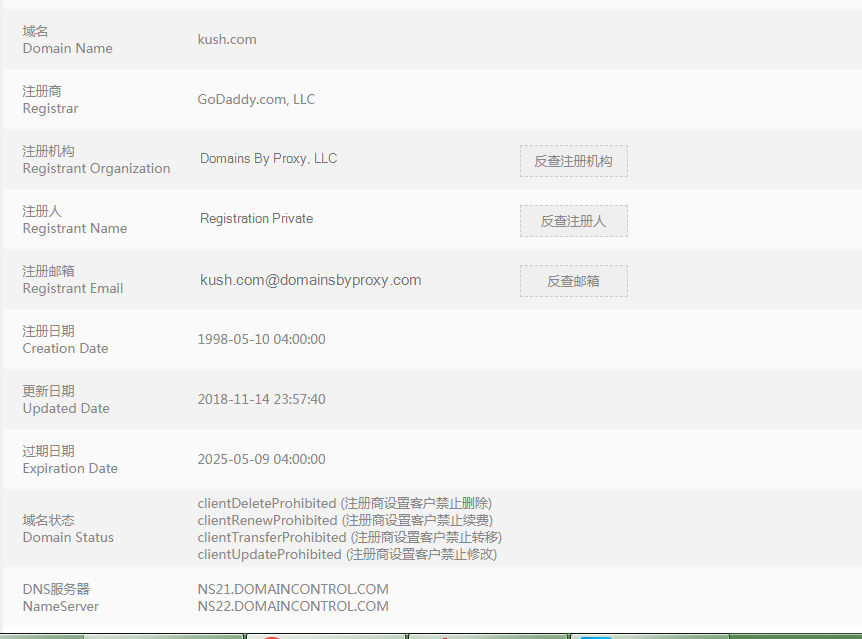Image resolution: width=862 pixels, height=639 pixels.
Task: Click the Expiration Date label
Action: coord(70,468)
